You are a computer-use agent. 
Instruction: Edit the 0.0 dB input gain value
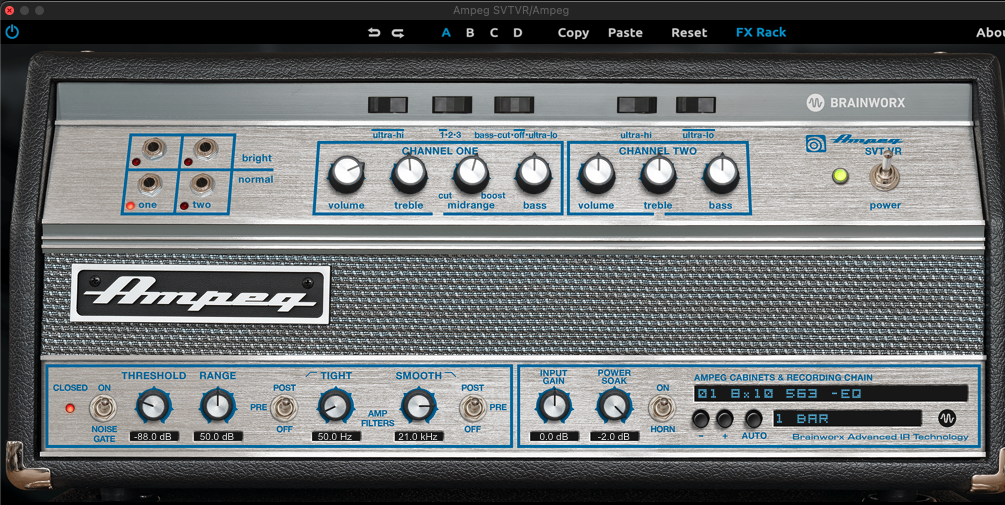click(554, 436)
